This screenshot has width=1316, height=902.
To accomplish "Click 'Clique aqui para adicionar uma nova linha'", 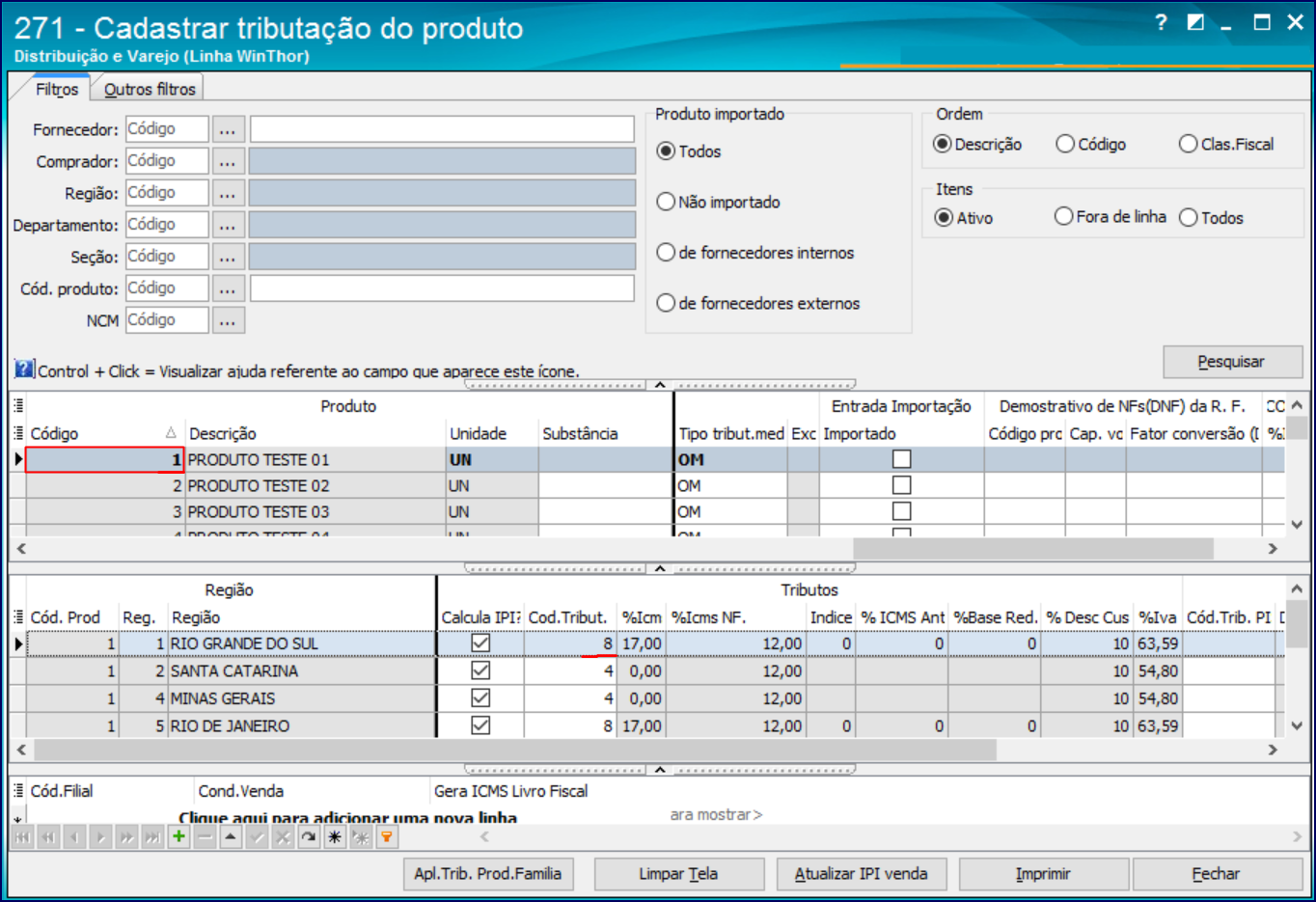I will [x=347, y=817].
